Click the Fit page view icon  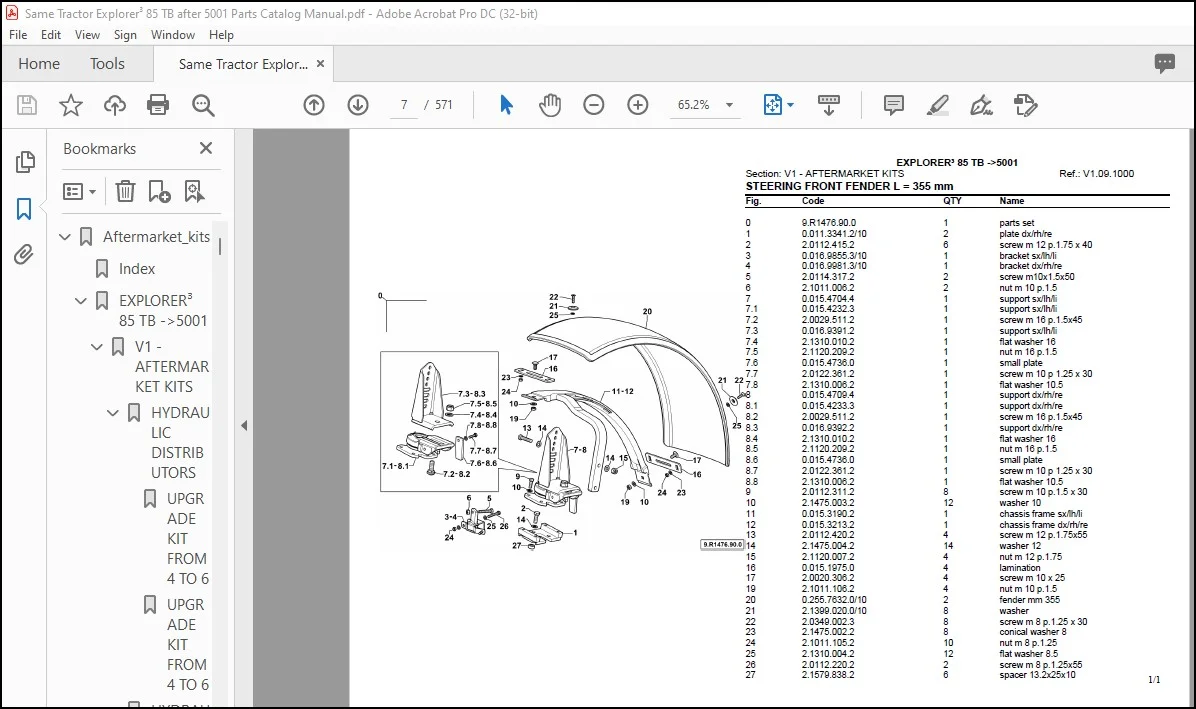coord(773,105)
